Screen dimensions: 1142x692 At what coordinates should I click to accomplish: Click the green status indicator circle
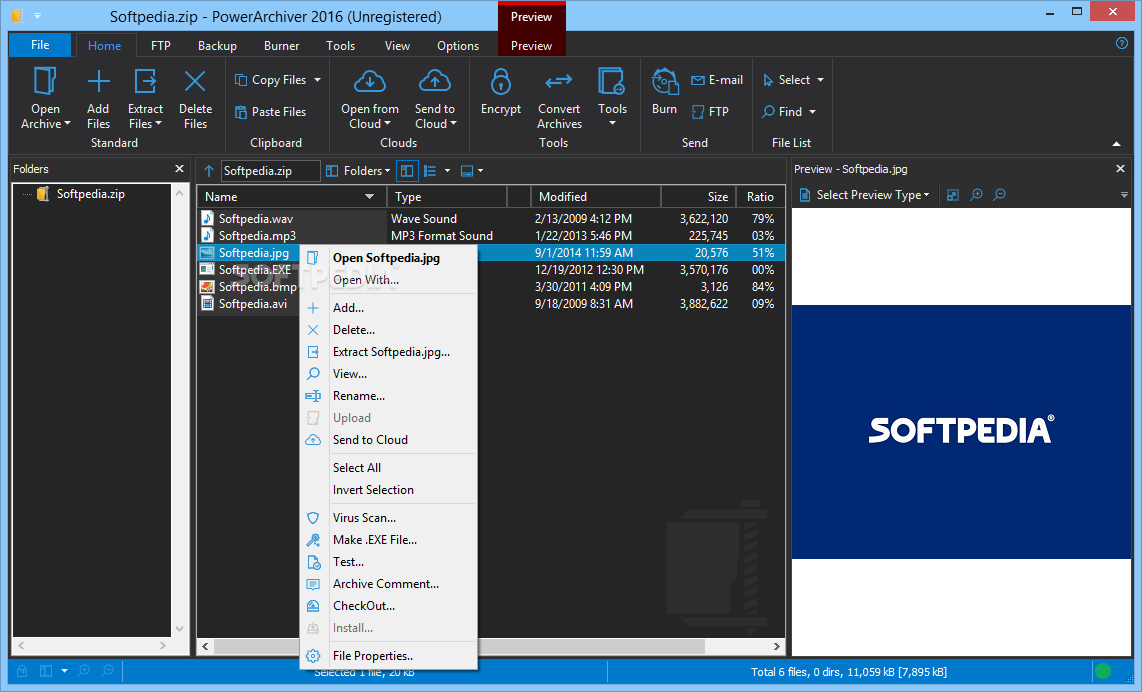(x=1103, y=671)
